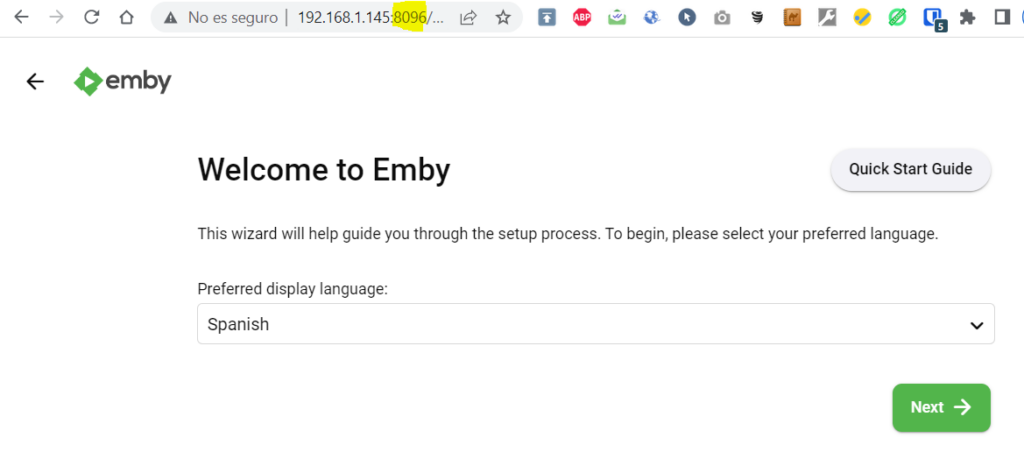Go back using browser back arrow

(22, 18)
